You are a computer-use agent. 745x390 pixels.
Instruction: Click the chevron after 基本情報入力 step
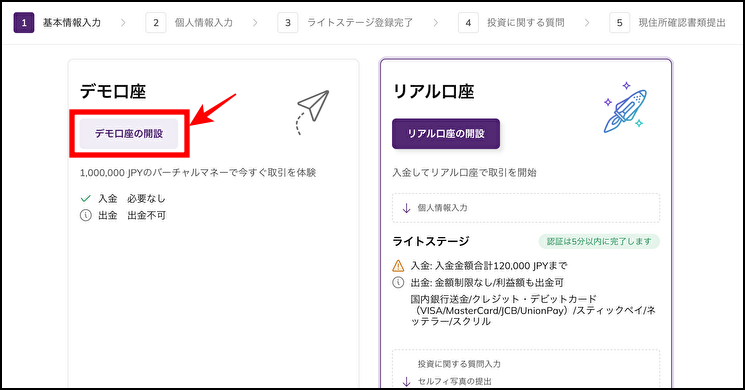click(x=123, y=22)
